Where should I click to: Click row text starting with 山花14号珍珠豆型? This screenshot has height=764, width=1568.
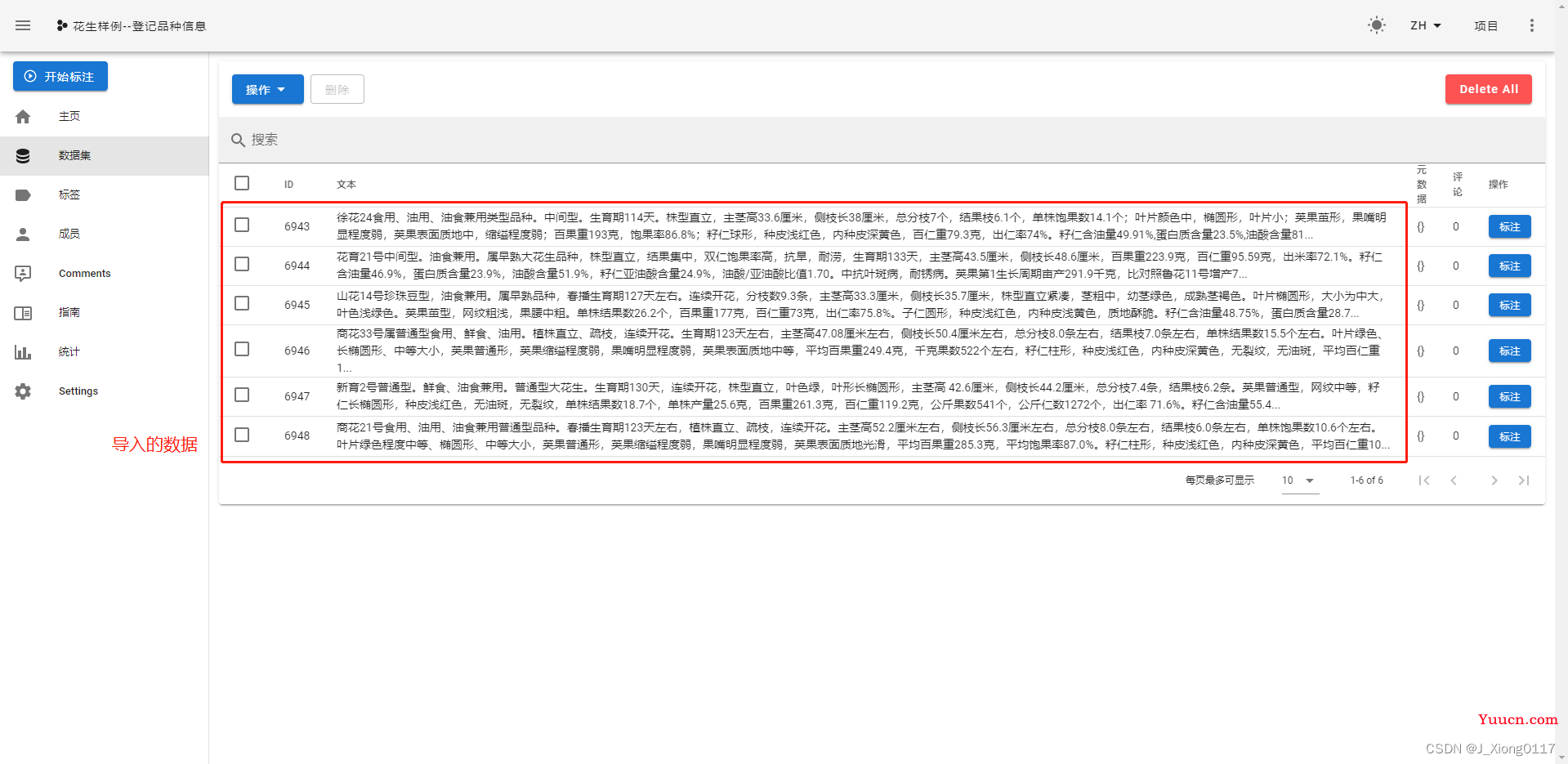pyautogui.click(x=862, y=305)
